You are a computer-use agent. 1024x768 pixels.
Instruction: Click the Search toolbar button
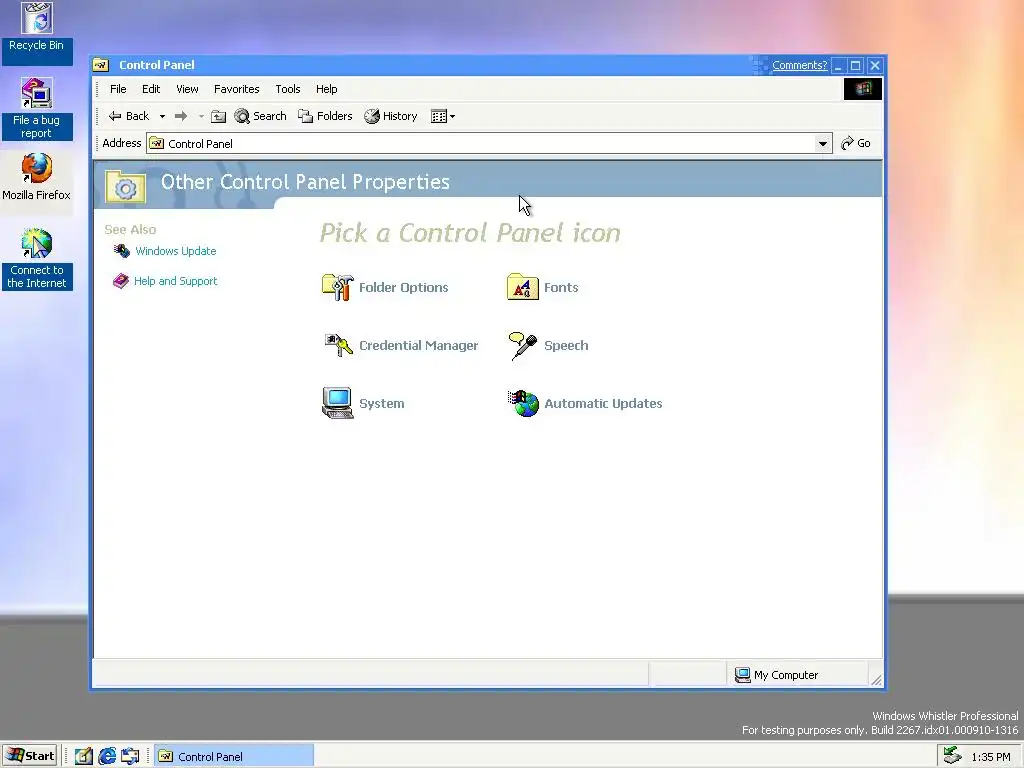[x=260, y=116]
